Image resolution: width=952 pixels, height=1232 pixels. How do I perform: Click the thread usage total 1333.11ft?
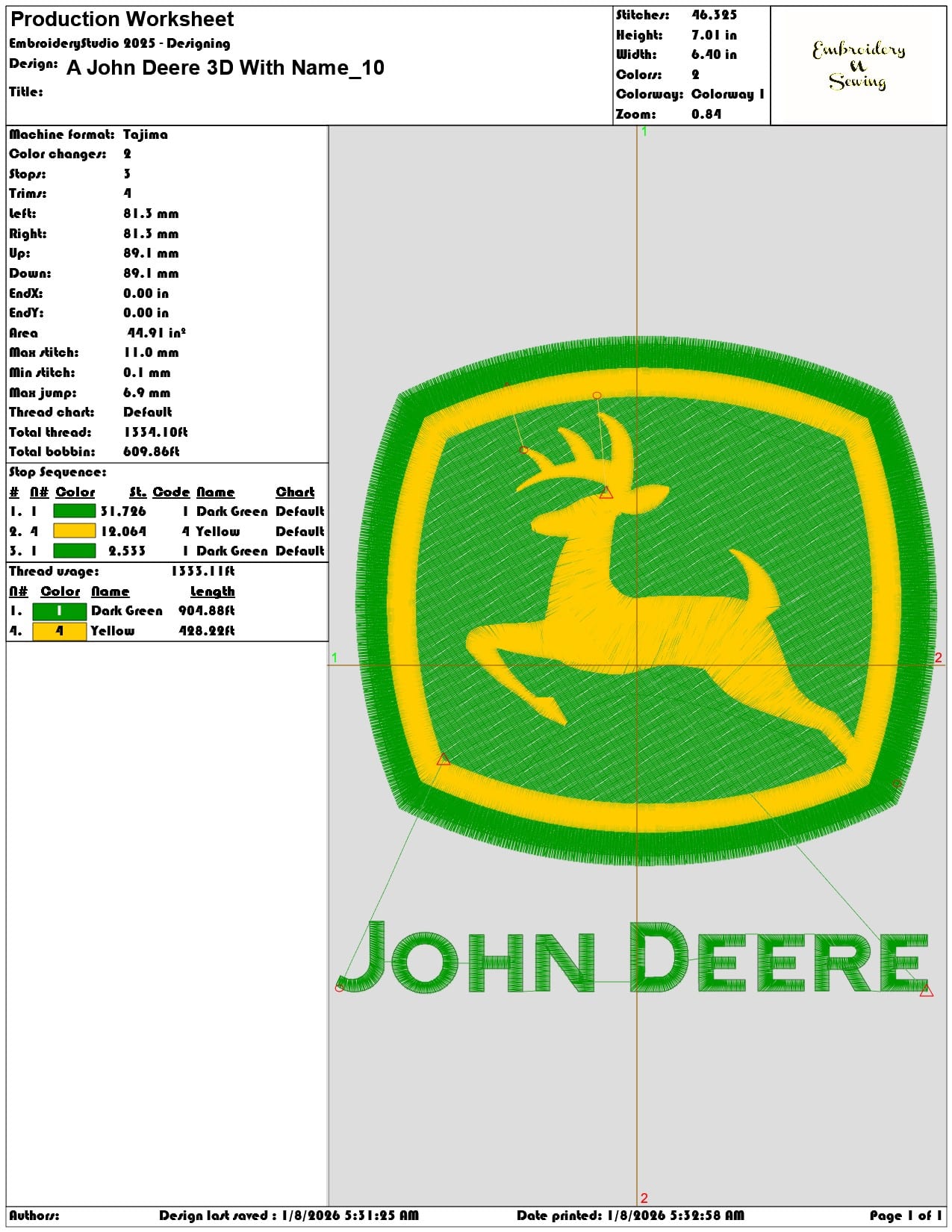point(203,571)
